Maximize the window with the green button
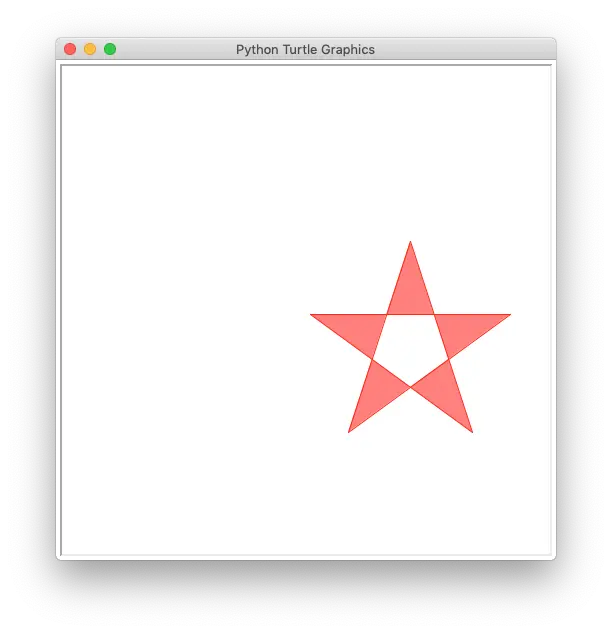 click(x=110, y=49)
